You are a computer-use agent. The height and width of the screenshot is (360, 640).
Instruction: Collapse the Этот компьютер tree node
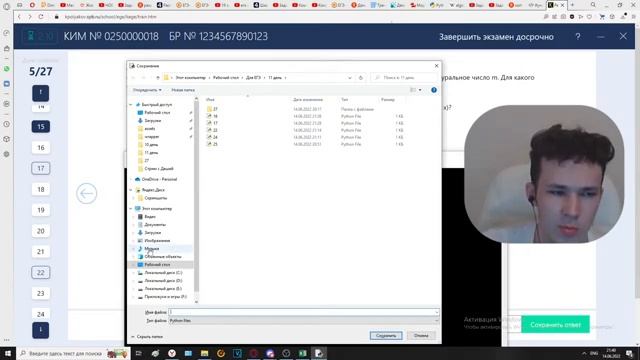(131, 209)
